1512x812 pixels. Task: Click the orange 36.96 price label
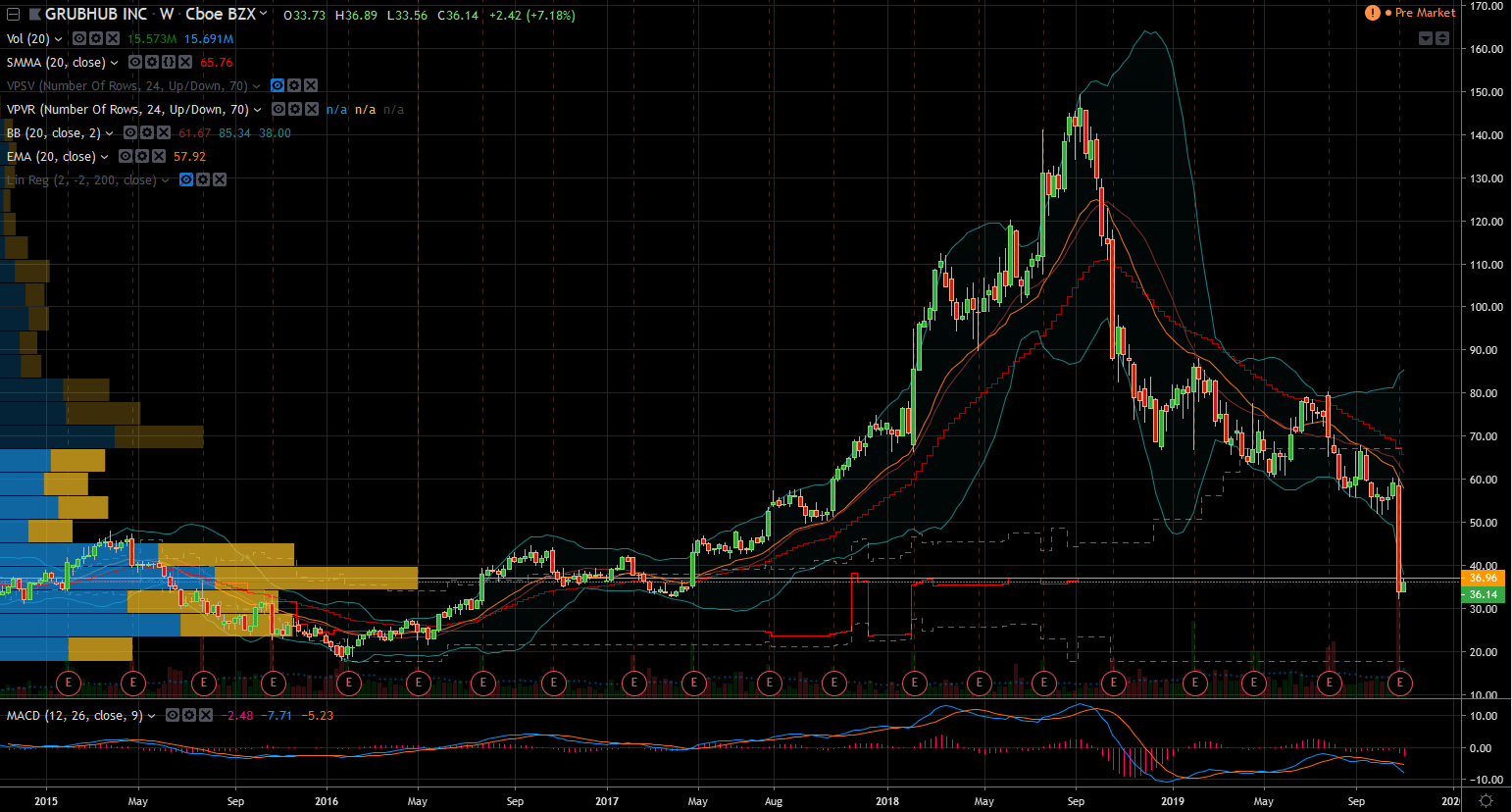[x=1484, y=579]
